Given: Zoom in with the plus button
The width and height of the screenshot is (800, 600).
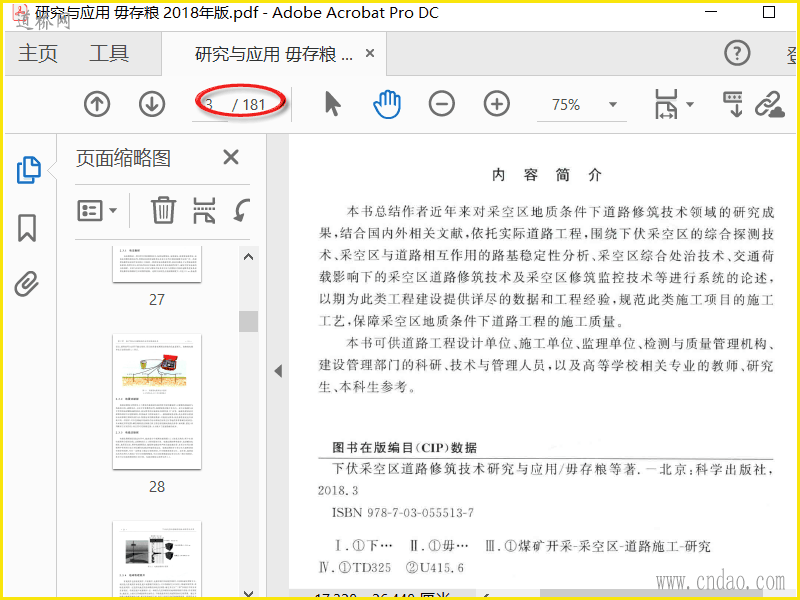Looking at the screenshot, I should (496, 105).
